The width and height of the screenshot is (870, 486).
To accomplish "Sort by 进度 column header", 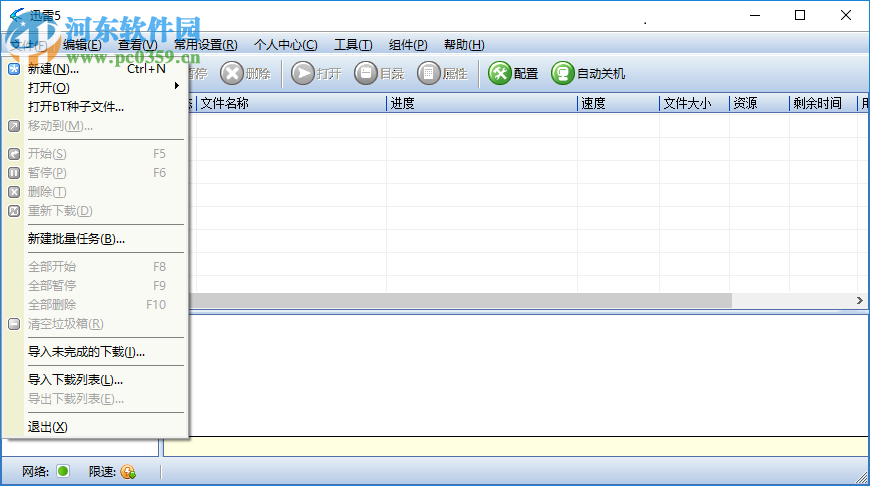I will (x=482, y=103).
